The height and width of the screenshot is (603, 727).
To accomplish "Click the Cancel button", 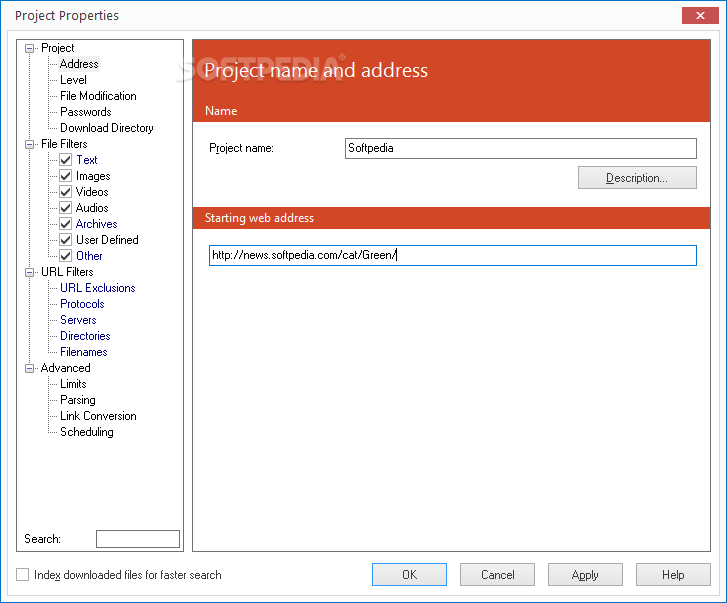I will [497, 575].
